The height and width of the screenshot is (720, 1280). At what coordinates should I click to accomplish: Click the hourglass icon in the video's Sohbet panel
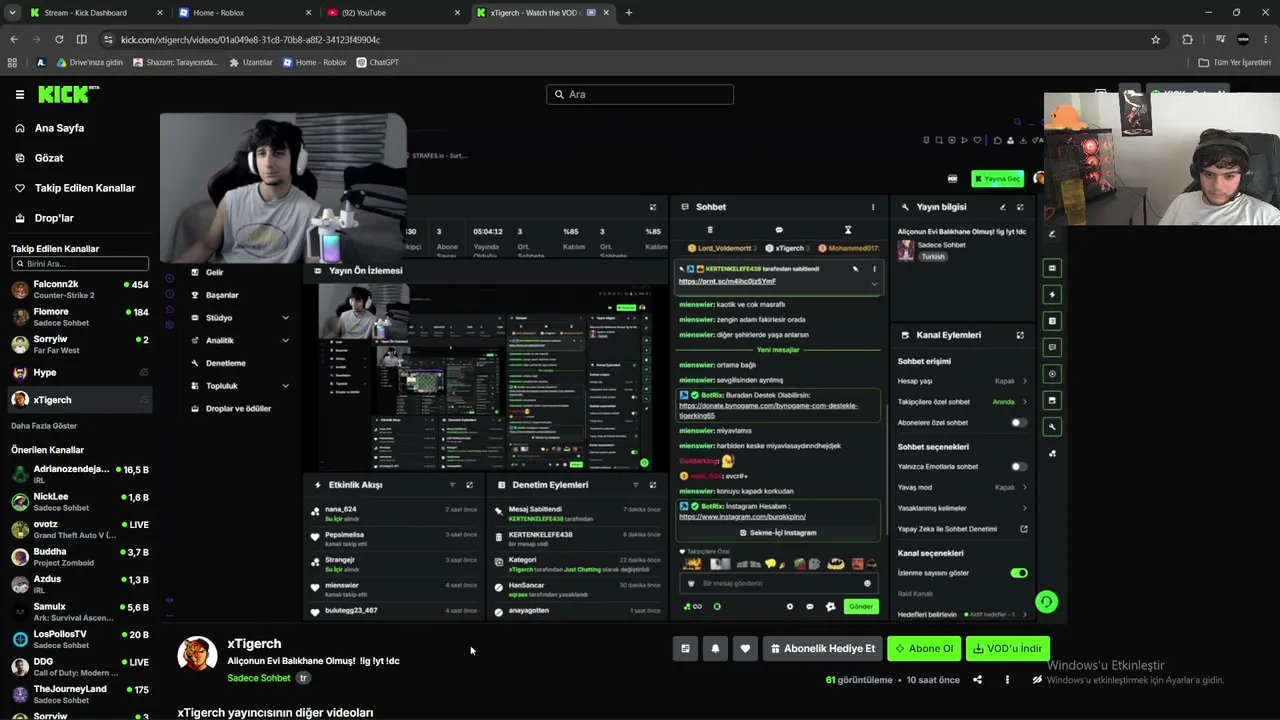pyautogui.click(x=848, y=230)
